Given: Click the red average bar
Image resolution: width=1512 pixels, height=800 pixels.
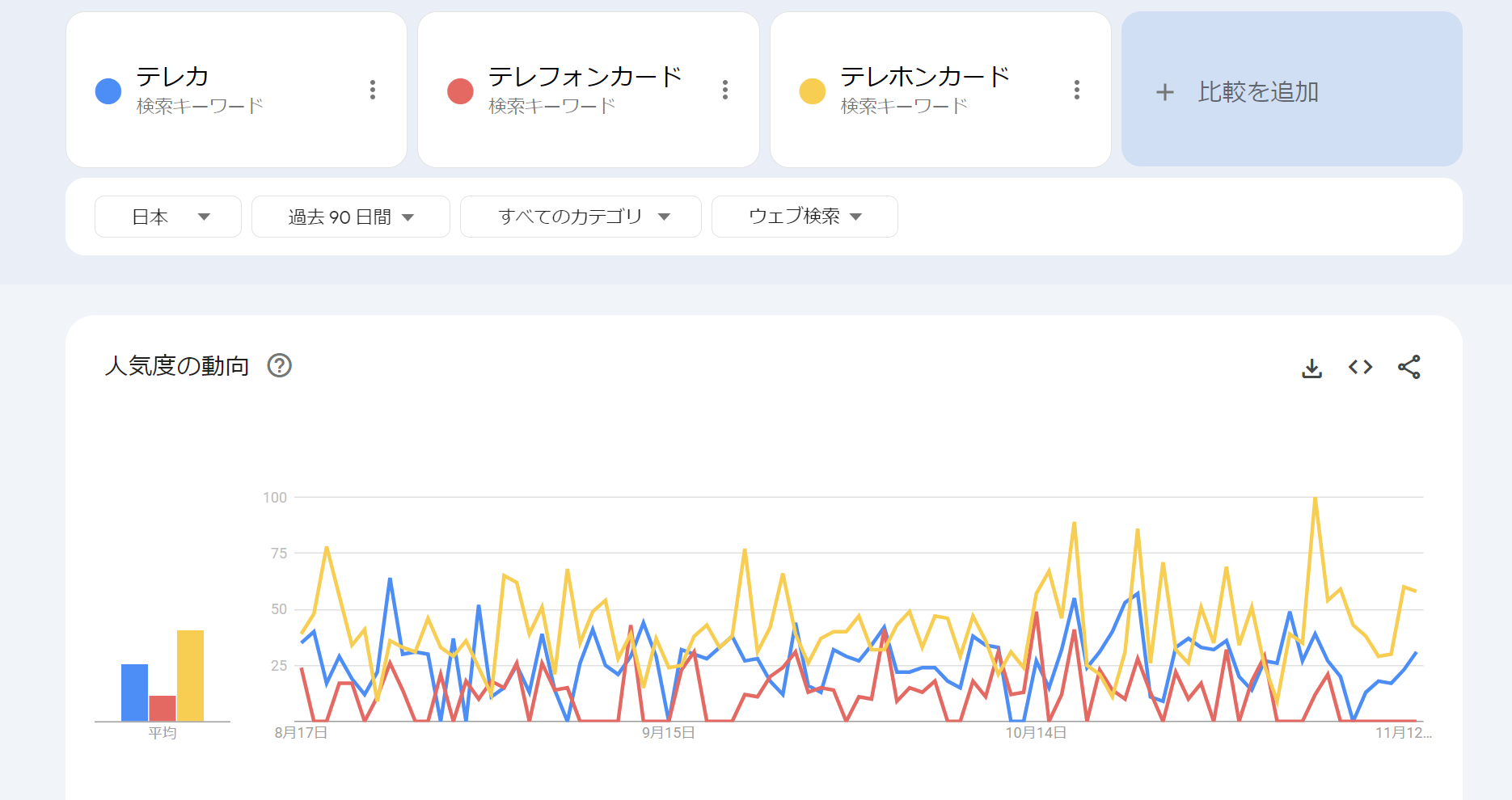Looking at the screenshot, I should [163, 709].
